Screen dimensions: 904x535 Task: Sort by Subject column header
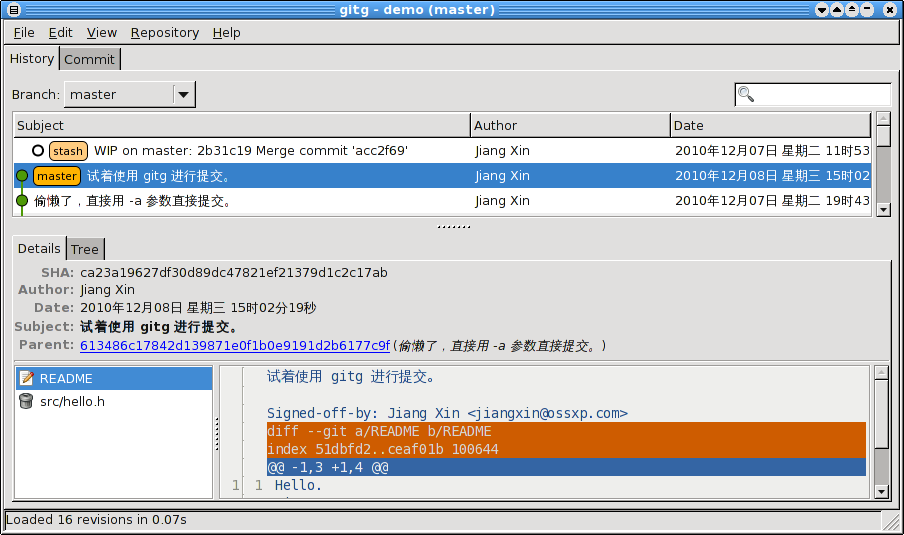242,125
